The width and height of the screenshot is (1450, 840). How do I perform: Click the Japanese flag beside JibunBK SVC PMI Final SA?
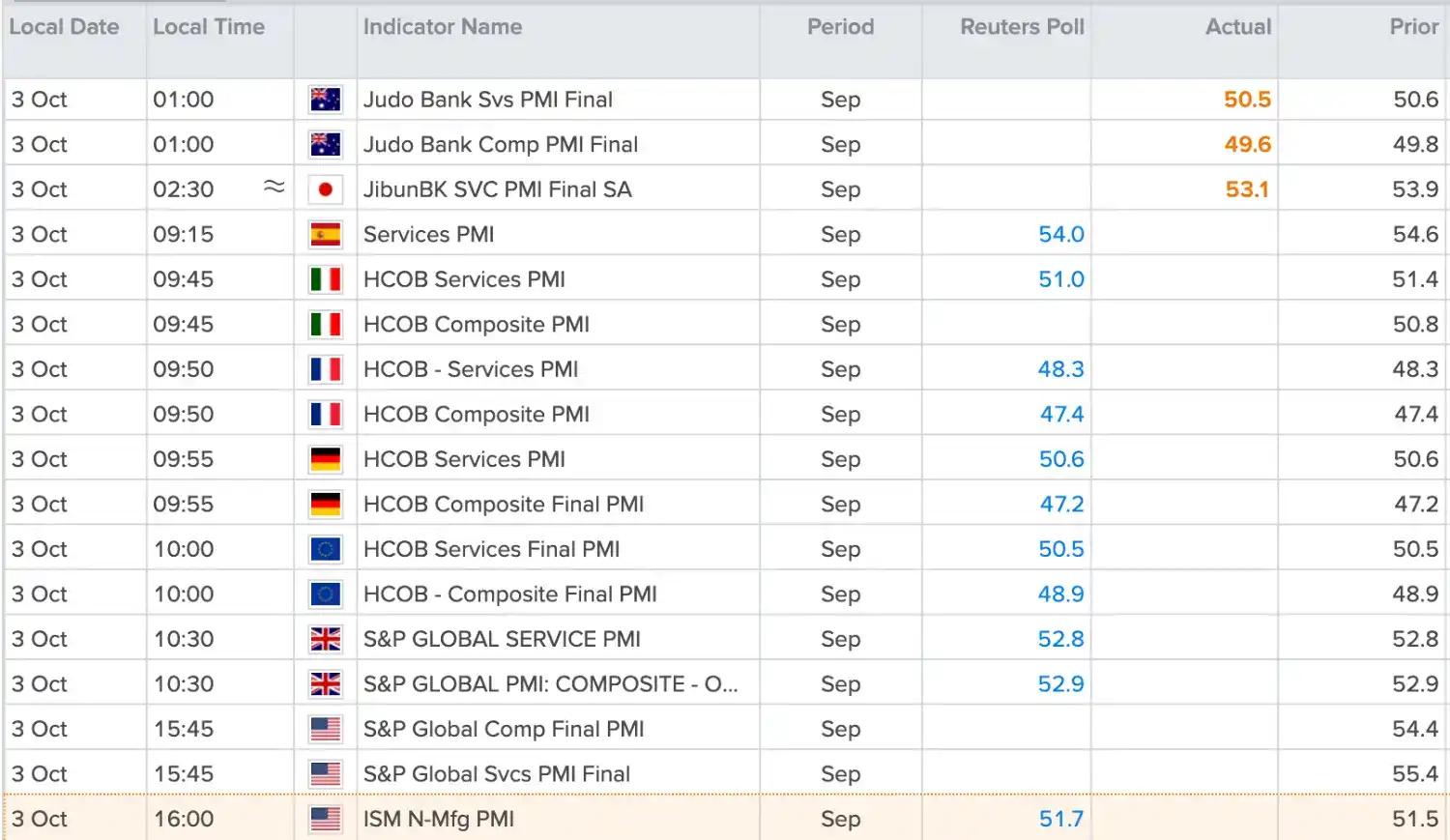tap(326, 189)
